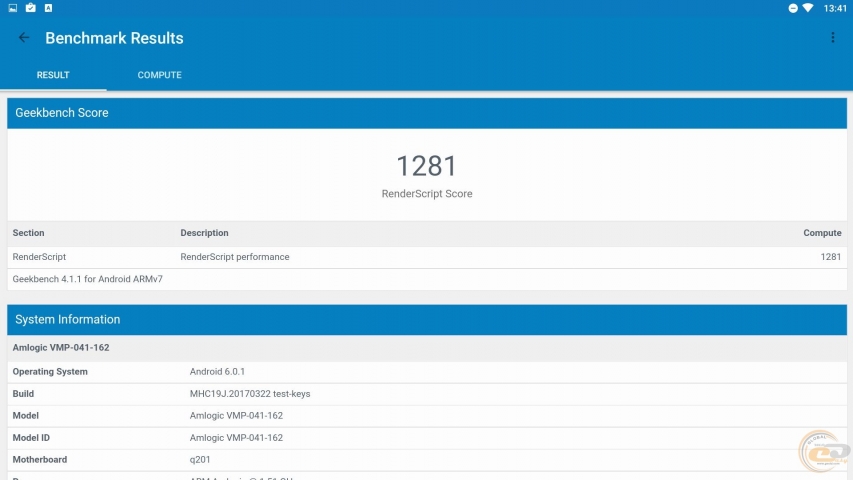Viewport: 853px width, 480px height.
Task: Select the Model ID value Amlogic VMP-041-162
Action: pos(236,438)
